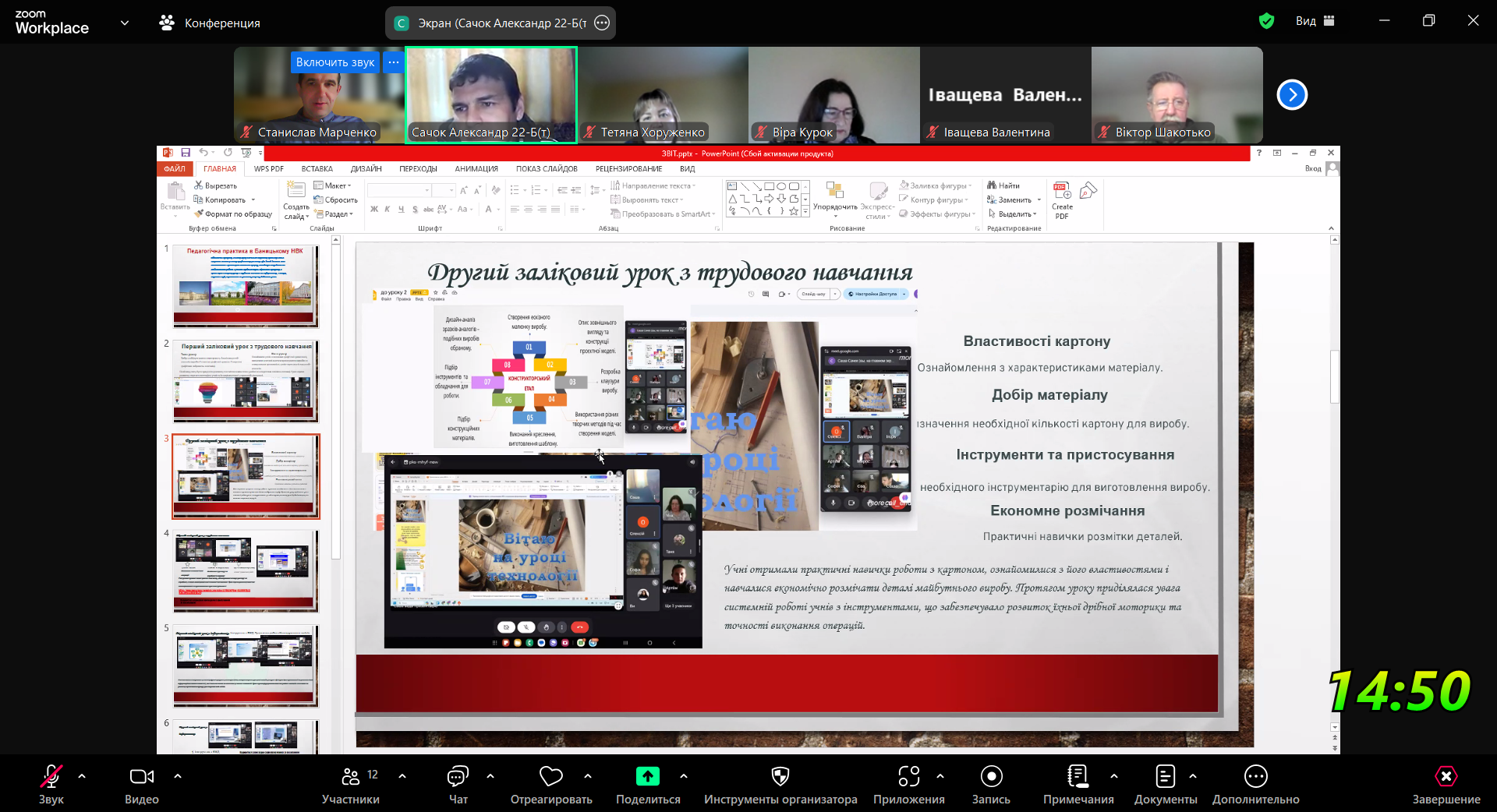Select the isosceles triangle shape in the gallery
1497x812 pixels.
[x=733, y=199]
